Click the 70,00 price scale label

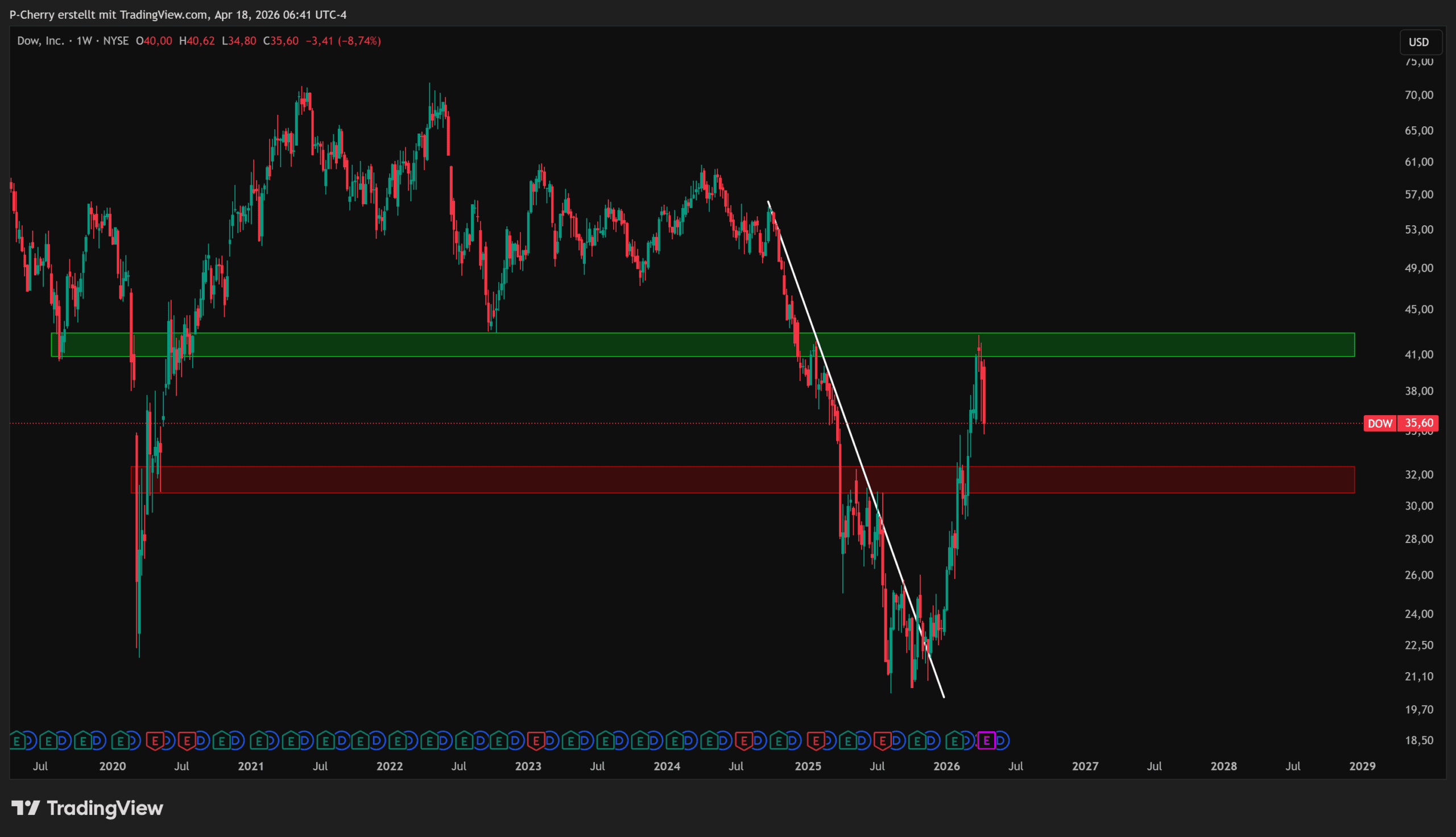point(1418,96)
